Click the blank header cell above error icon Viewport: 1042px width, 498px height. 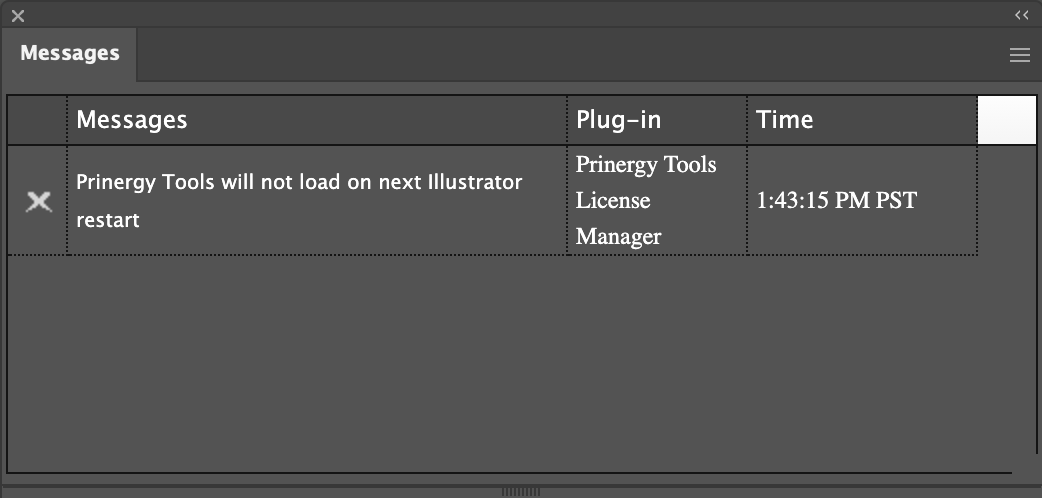[x=38, y=120]
